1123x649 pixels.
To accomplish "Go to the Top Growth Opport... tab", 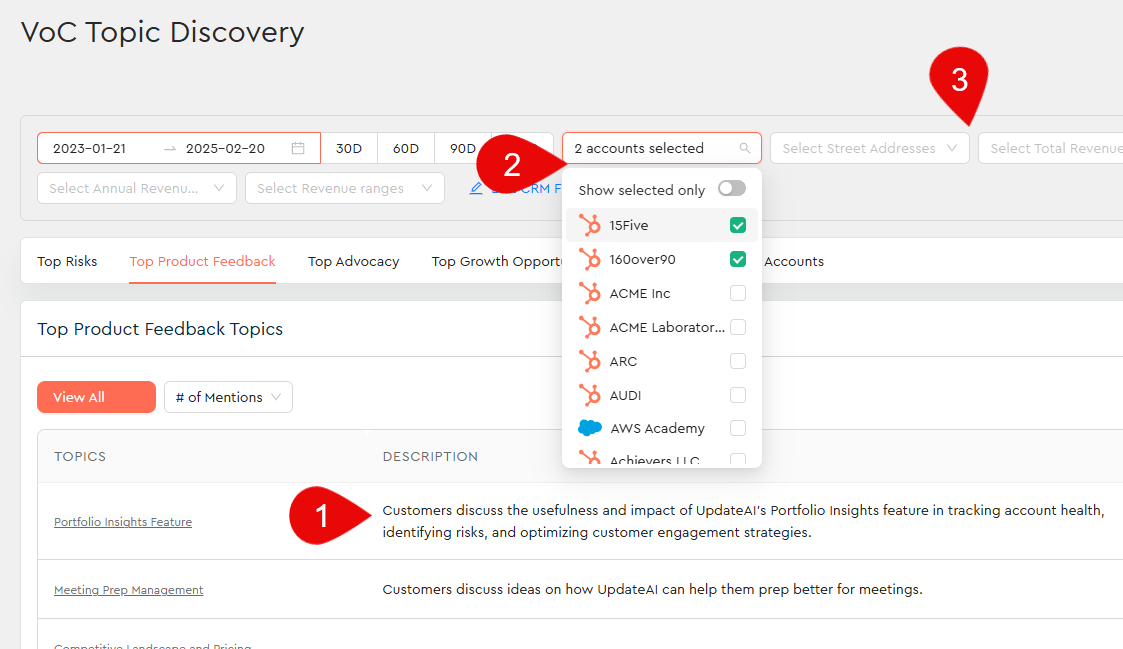I will tap(497, 261).
